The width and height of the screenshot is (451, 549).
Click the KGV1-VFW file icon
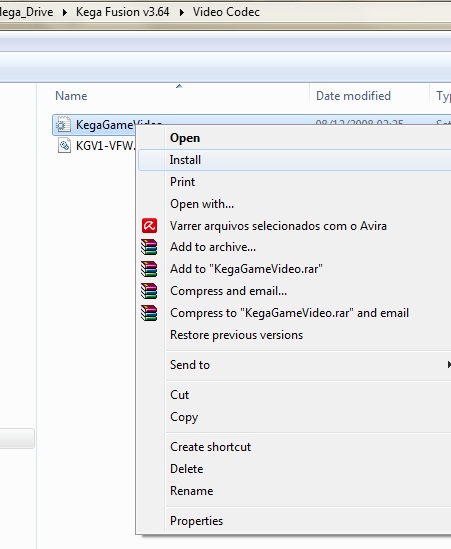[x=64, y=145]
